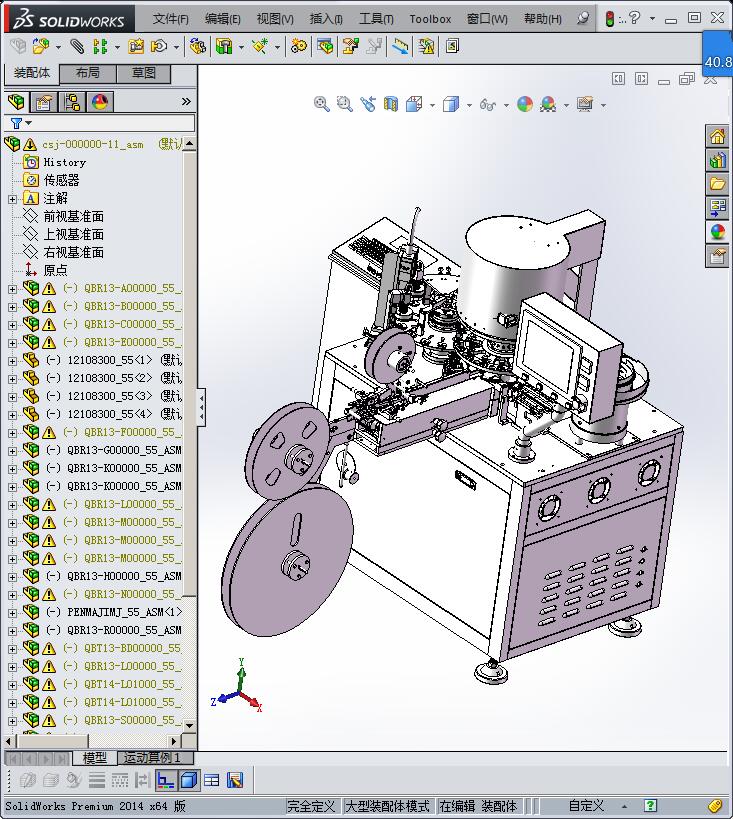
Task: Collapse the feature tree panel splitter
Action: point(201,408)
